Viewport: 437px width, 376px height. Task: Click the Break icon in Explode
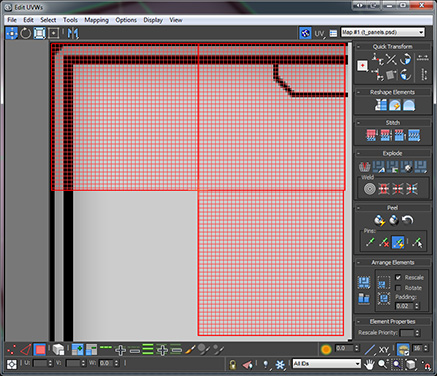pyautogui.click(x=364, y=167)
